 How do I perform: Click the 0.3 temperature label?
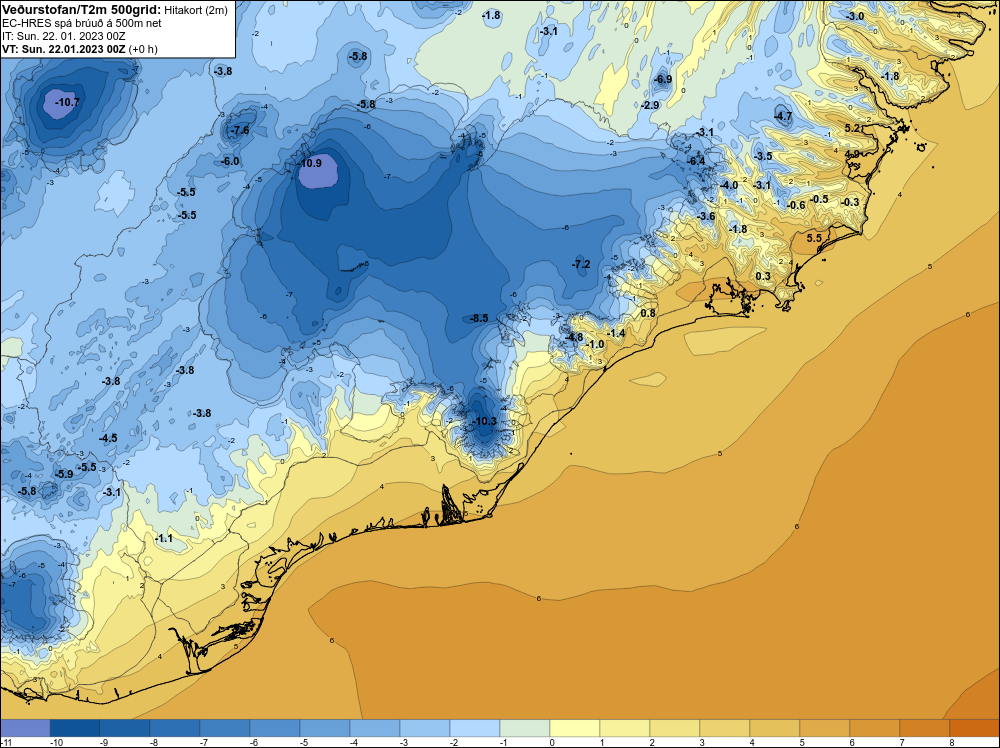[763, 276]
